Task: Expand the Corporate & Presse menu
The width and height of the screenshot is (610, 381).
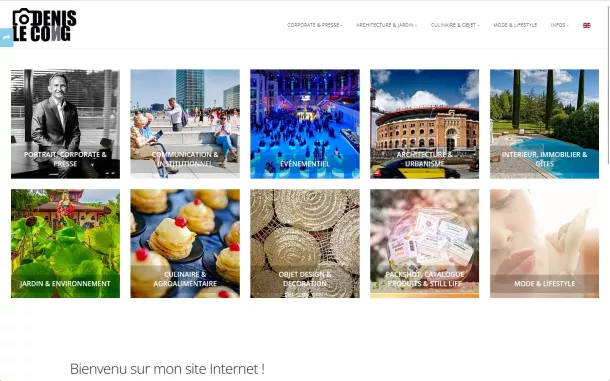Action: [x=314, y=25]
